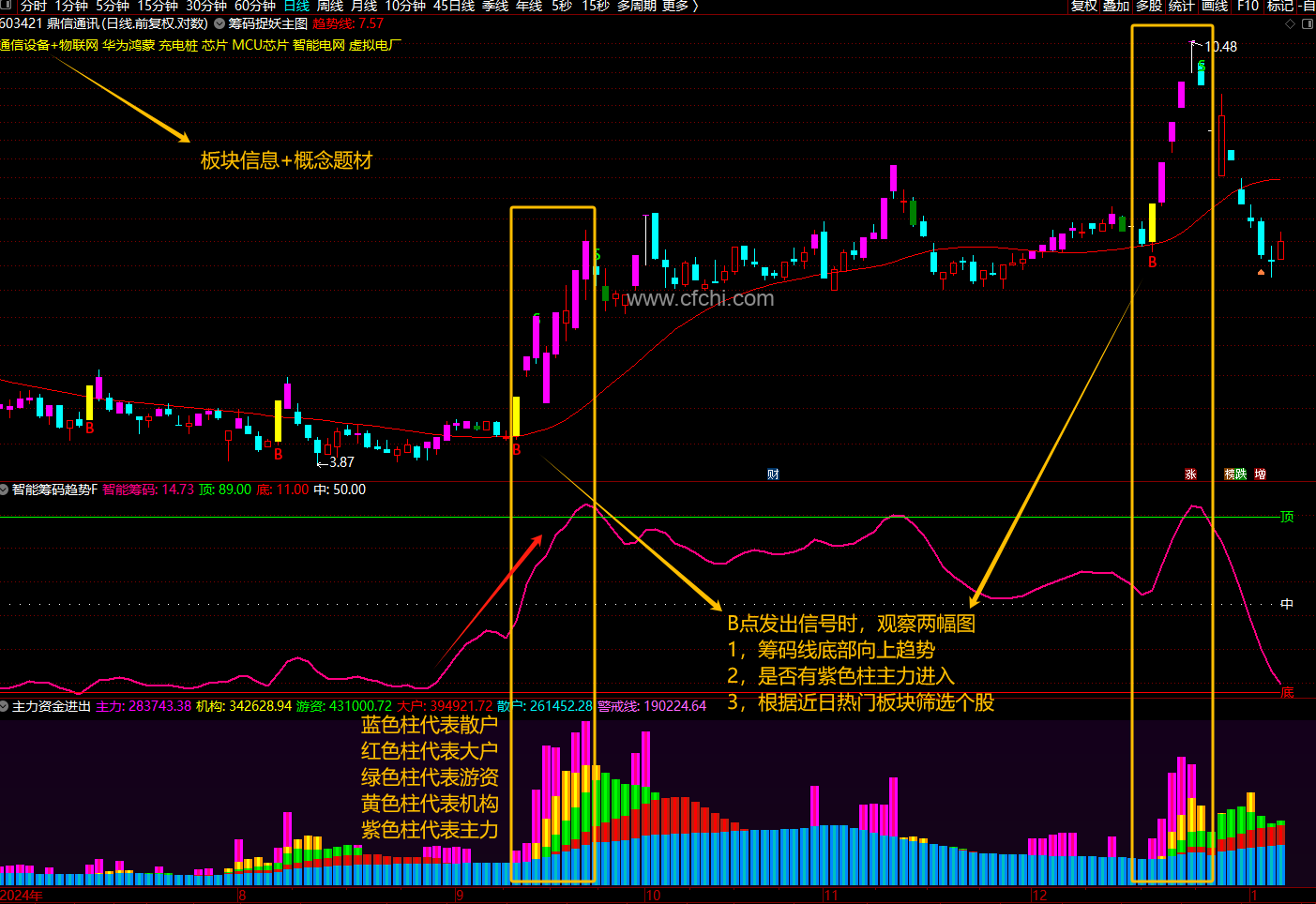Open the 多股 multi-stock view
This screenshot has height=904, width=1316.
pyautogui.click(x=1149, y=6)
